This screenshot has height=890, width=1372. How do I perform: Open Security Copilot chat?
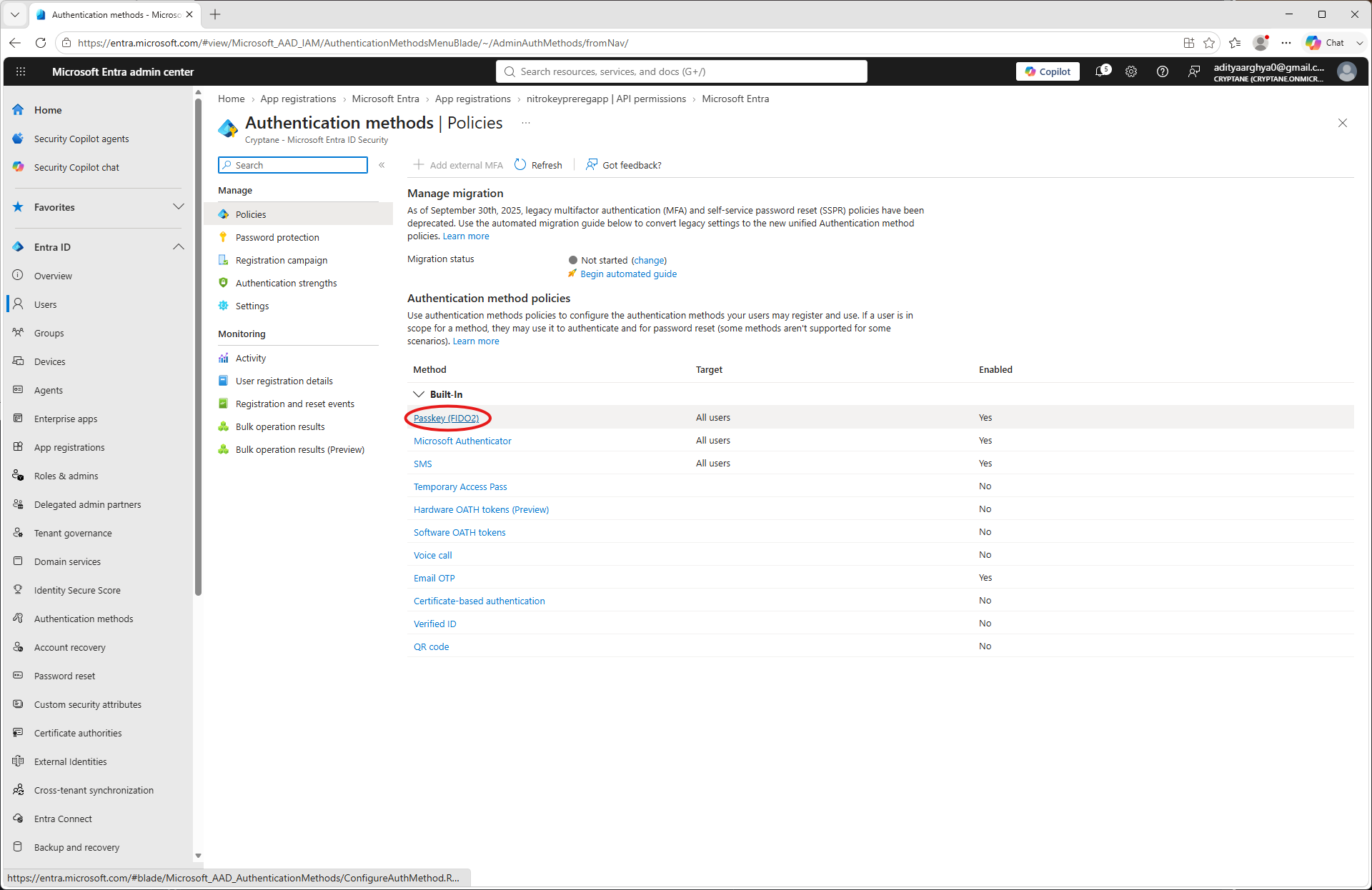point(76,167)
